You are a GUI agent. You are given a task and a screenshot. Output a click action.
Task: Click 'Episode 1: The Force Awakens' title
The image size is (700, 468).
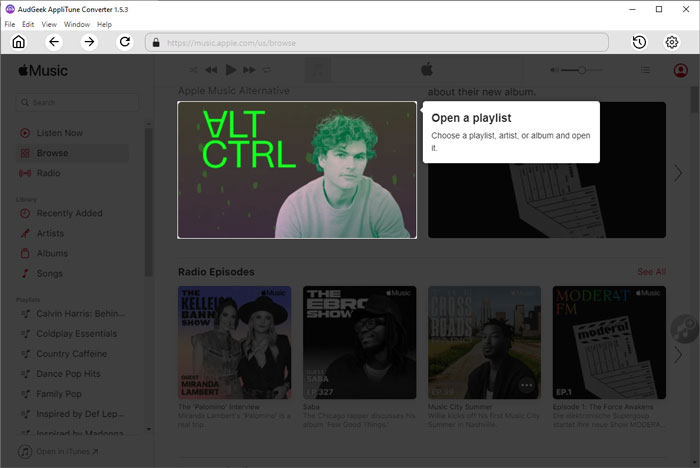[x=603, y=407]
